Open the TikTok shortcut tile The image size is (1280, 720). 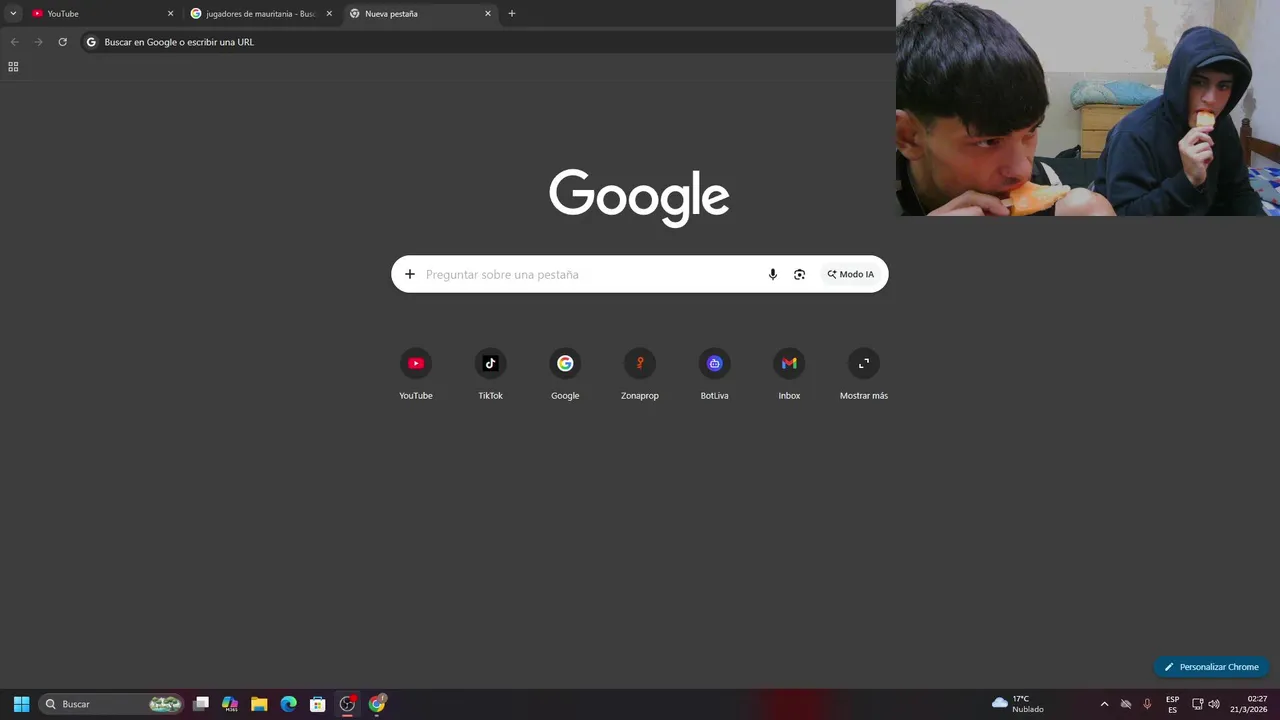pyautogui.click(x=490, y=375)
